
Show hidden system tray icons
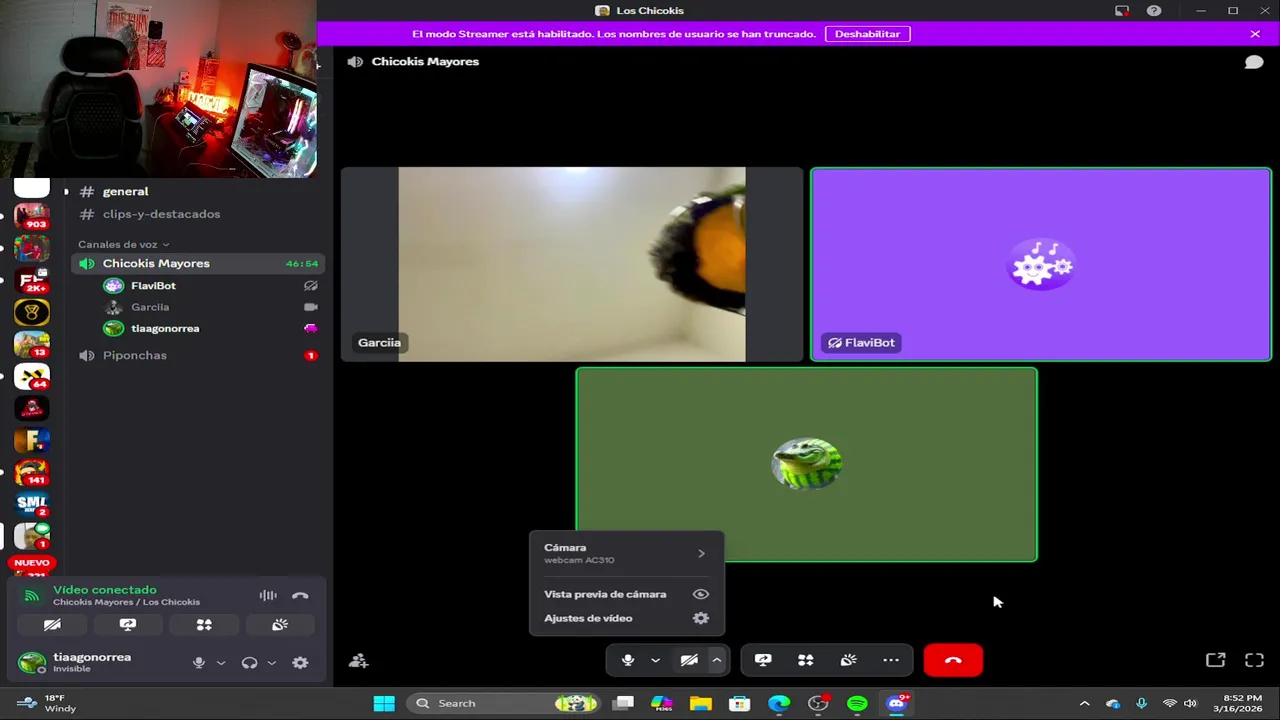point(1084,703)
